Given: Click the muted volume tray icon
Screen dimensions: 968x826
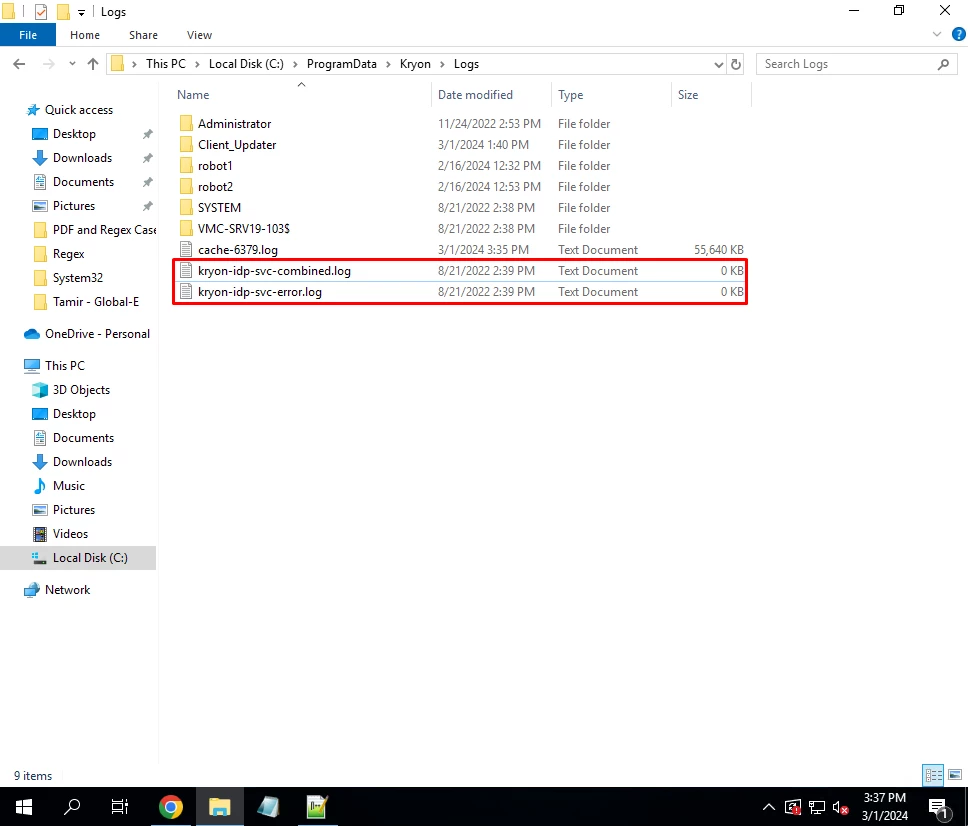Looking at the screenshot, I should 840,807.
